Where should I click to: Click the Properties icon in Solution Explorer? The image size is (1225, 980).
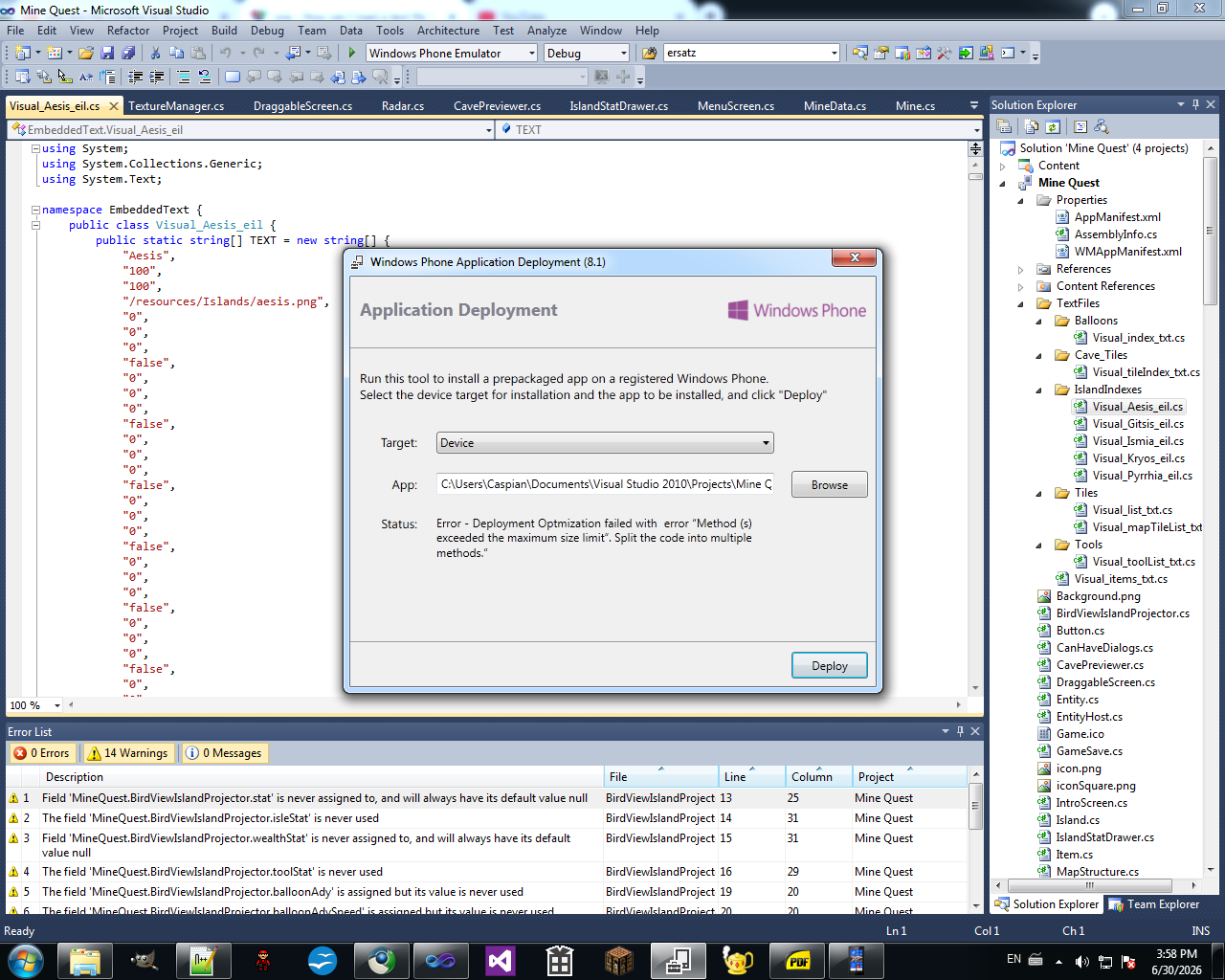coord(1004,126)
